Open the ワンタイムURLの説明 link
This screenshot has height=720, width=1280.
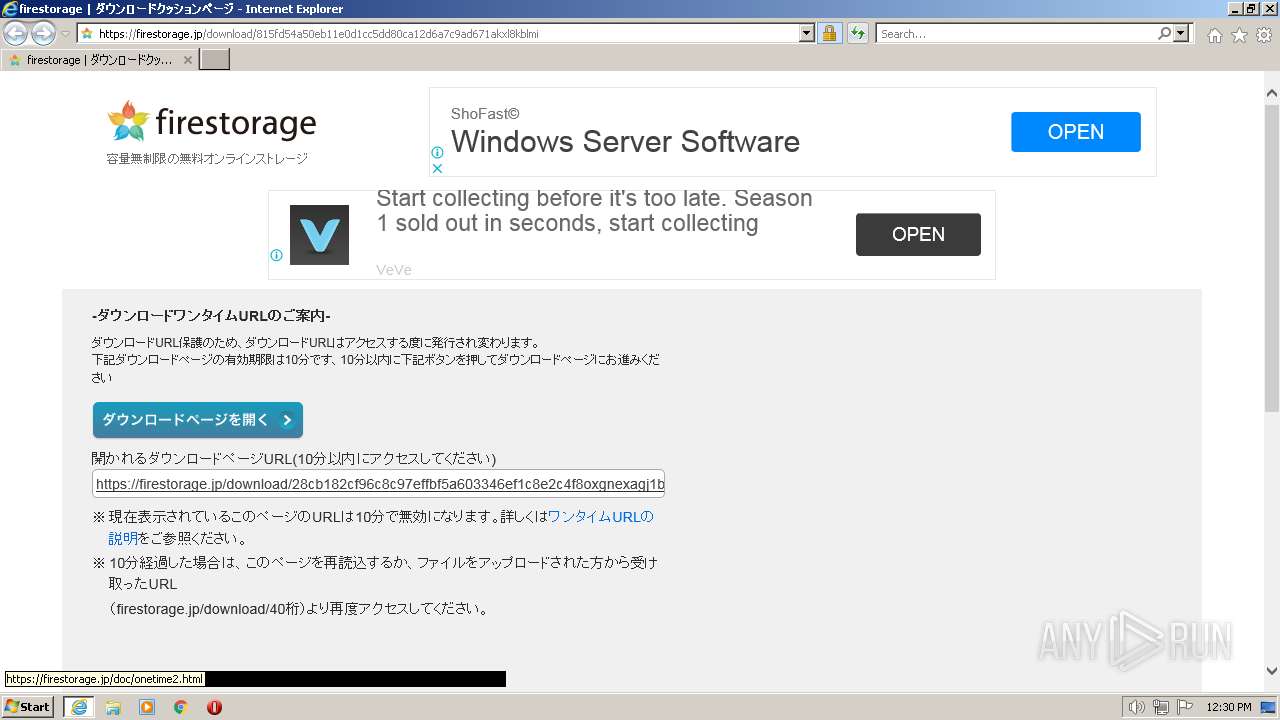click(x=600, y=517)
